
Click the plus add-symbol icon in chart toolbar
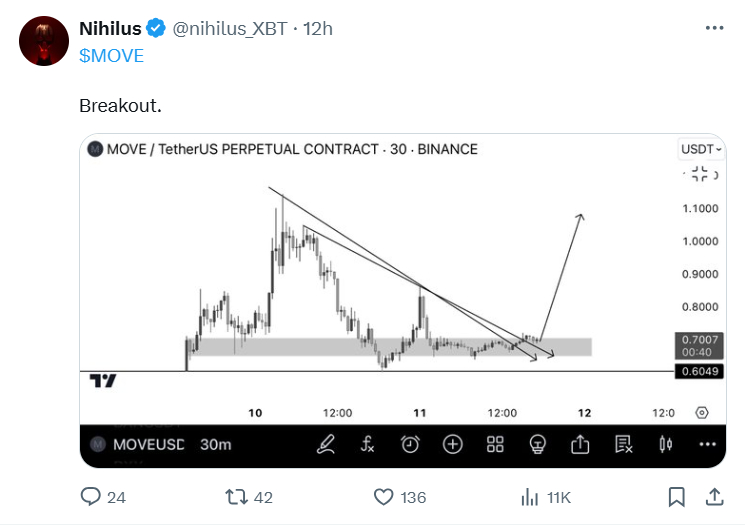pyautogui.click(x=452, y=444)
